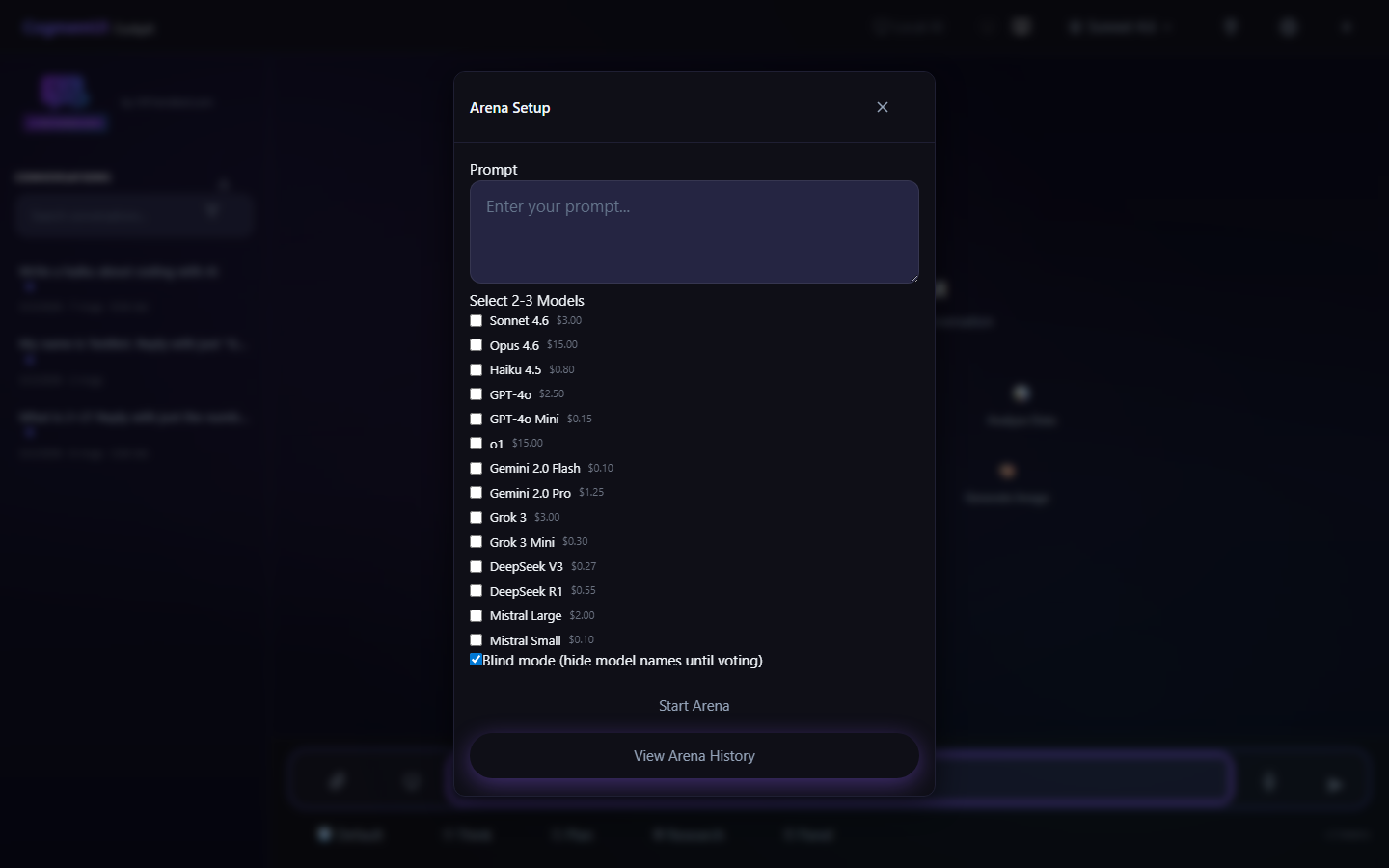Open View Arena History
This screenshot has height=868, width=1389.
(694, 756)
